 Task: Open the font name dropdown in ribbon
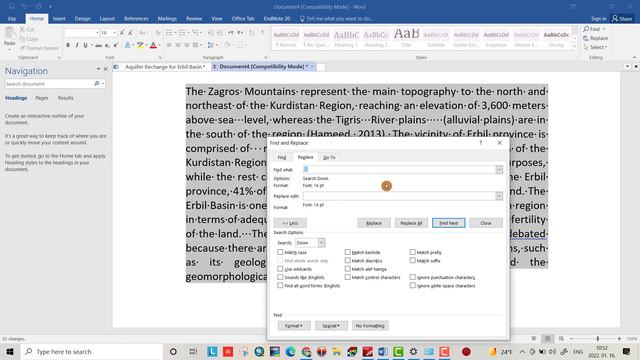[97, 33]
